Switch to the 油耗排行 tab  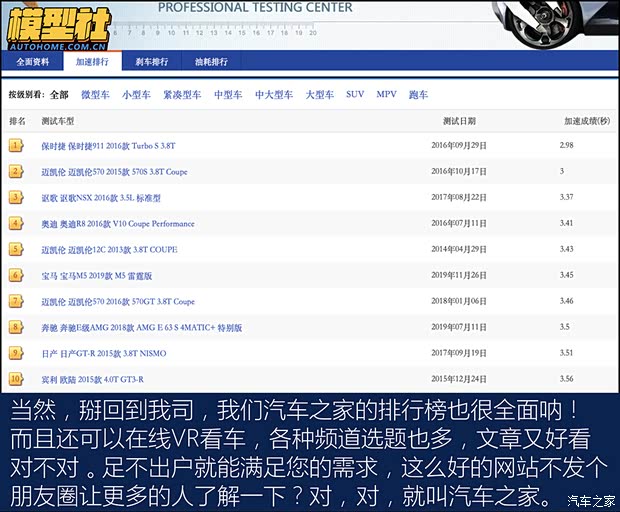pos(211,62)
